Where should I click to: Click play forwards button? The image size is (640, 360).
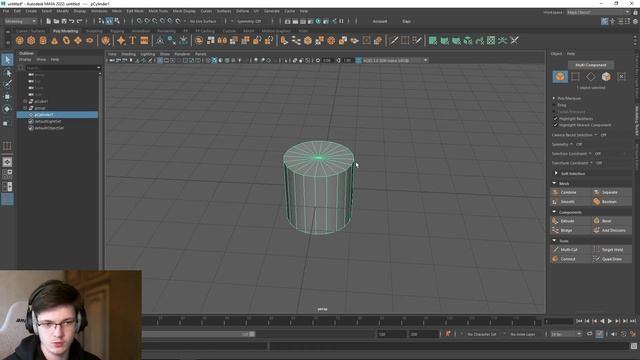tap(609, 321)
